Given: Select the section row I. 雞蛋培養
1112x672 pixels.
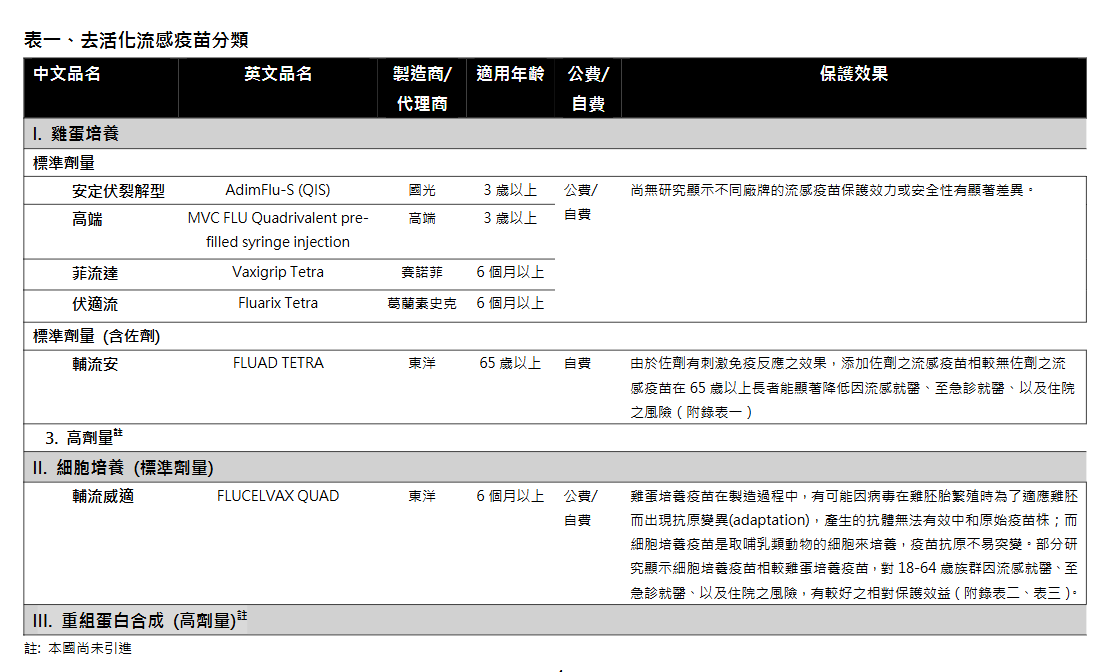Looking at the screenshot, I should point(555,133).
